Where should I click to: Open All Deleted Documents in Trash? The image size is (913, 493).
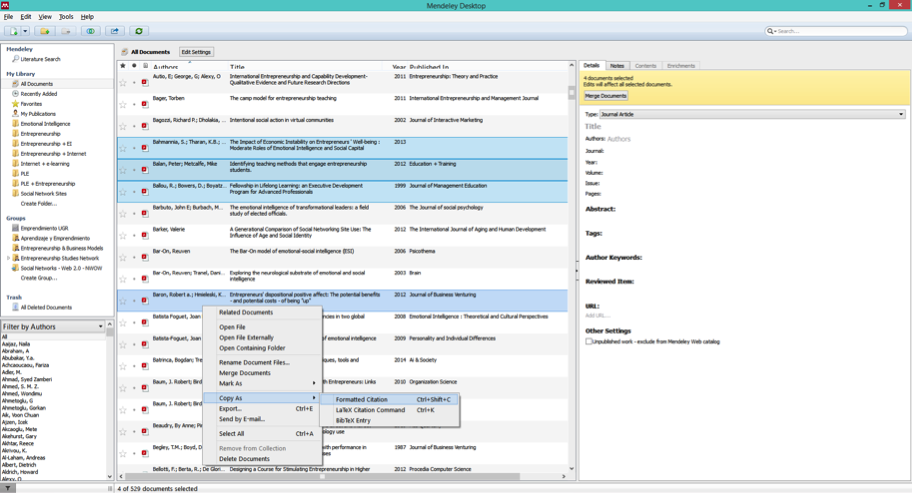tap(46, 307)
